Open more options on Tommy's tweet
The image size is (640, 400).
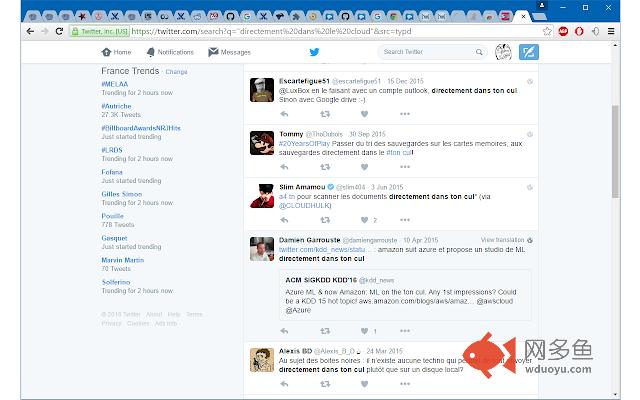pos(404,167)
